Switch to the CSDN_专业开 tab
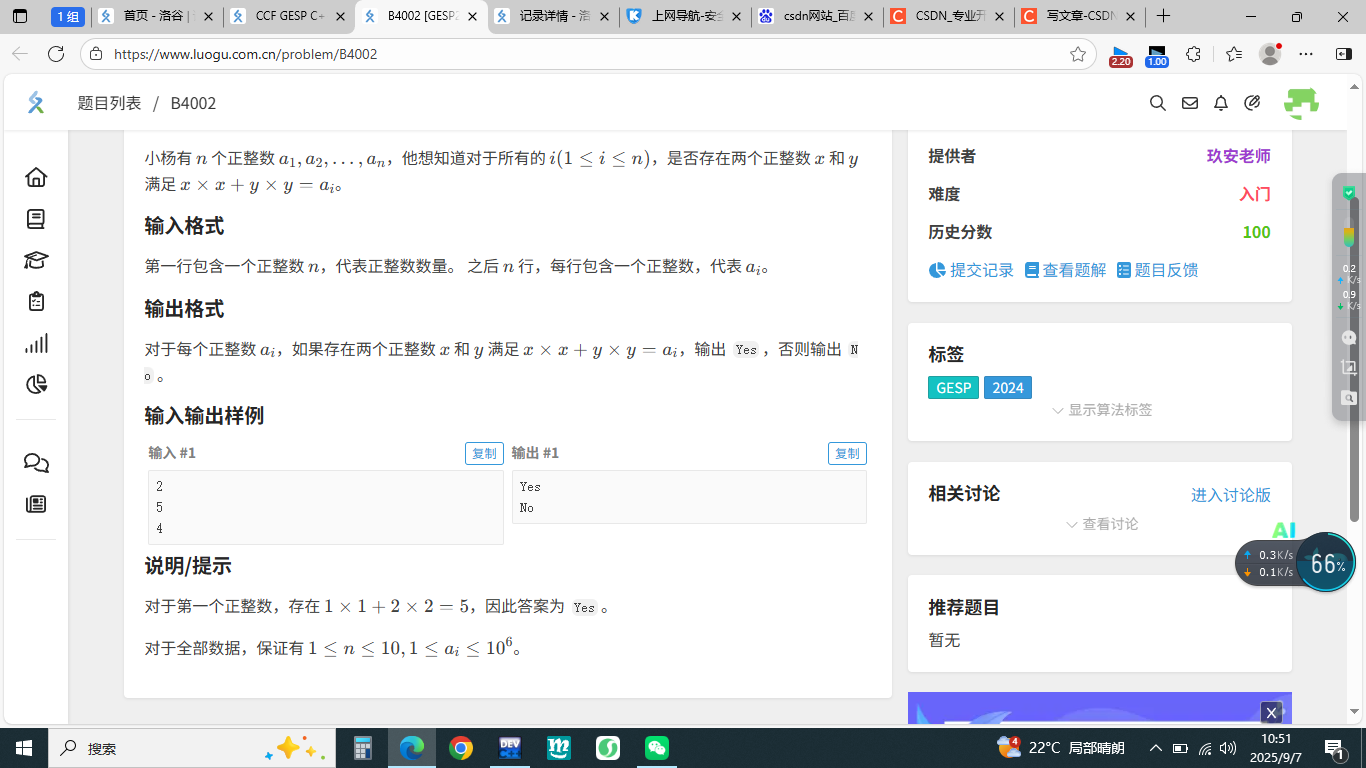1366x768 pixels. [949, 17]
